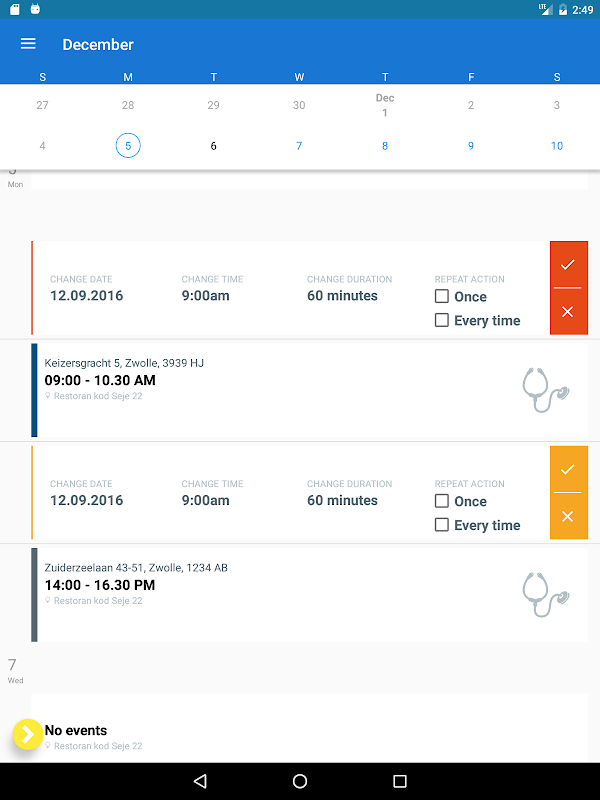Tap the stethoscope icon on Keizersgracht appointment
This screenshot has width=600, height=800.
point(545,390)
